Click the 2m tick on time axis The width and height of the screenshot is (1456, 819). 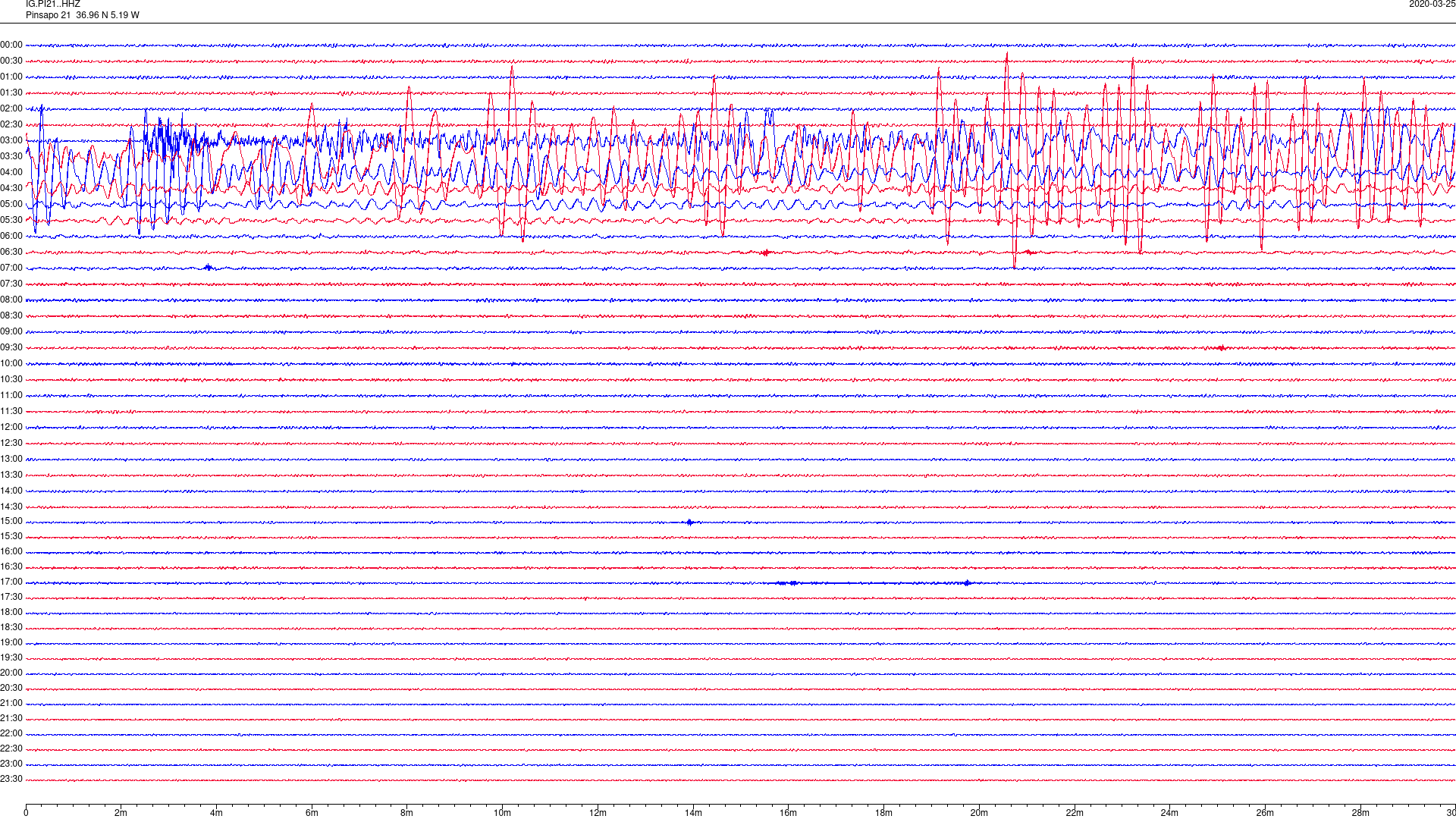pyautogui.click(x=121, y=813)
